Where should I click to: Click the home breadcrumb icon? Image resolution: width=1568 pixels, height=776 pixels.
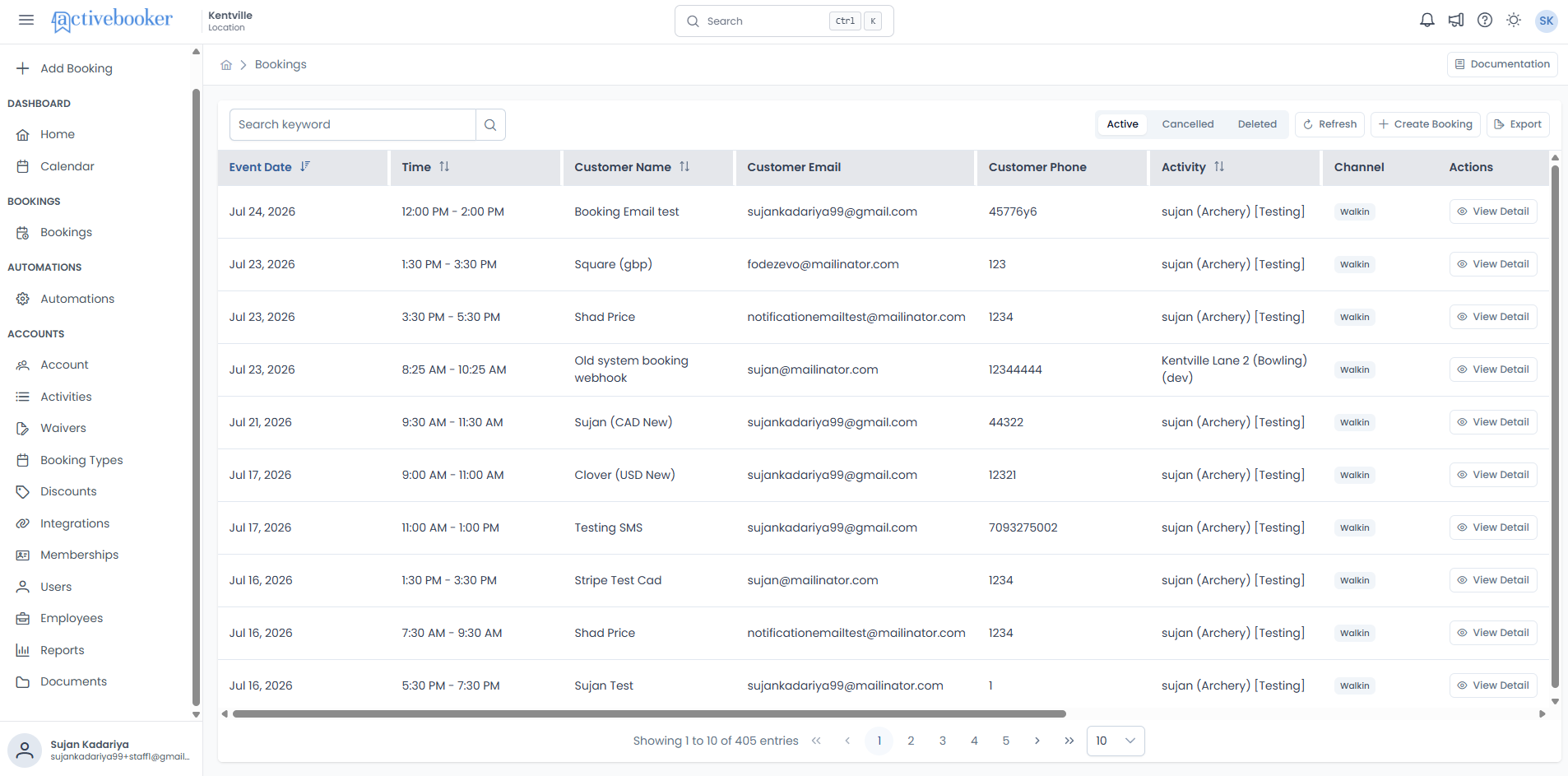226,64
